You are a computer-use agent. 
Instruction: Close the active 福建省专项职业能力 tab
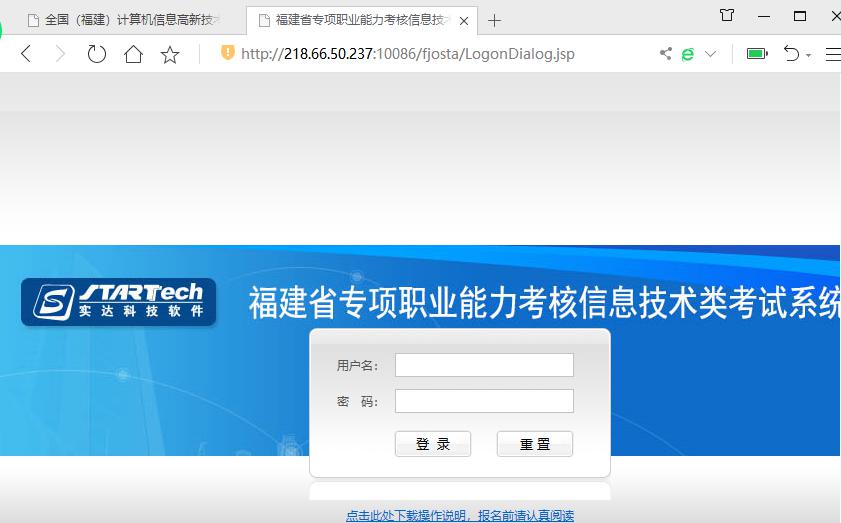point(464,21)
